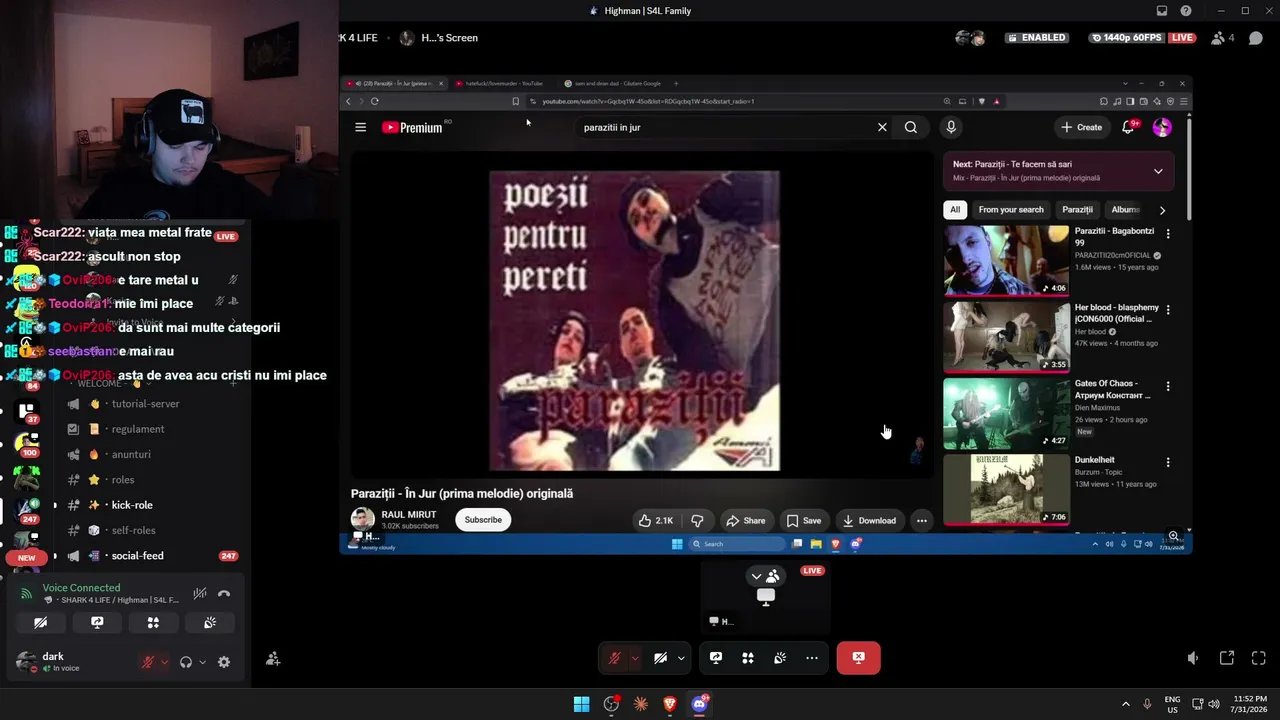Open YouTube notifications bell

(x=1128, y=127)
